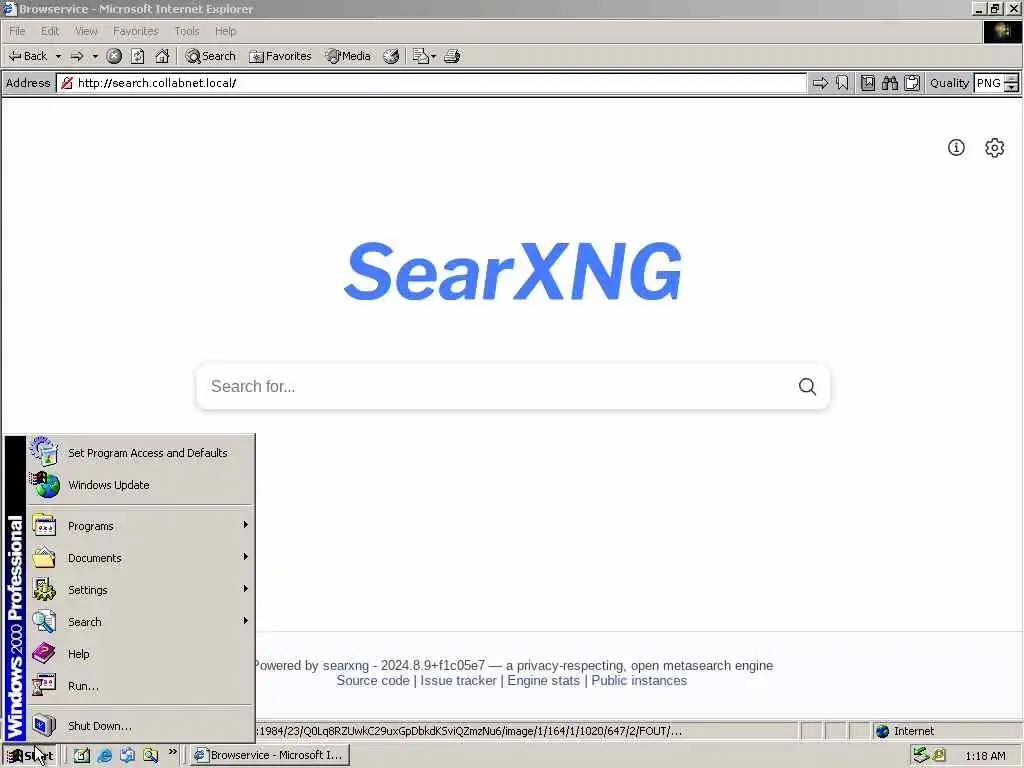This screenshot has width=1024, height=768.
Task: Click the Start button
Action: click(x=30, y=756)
